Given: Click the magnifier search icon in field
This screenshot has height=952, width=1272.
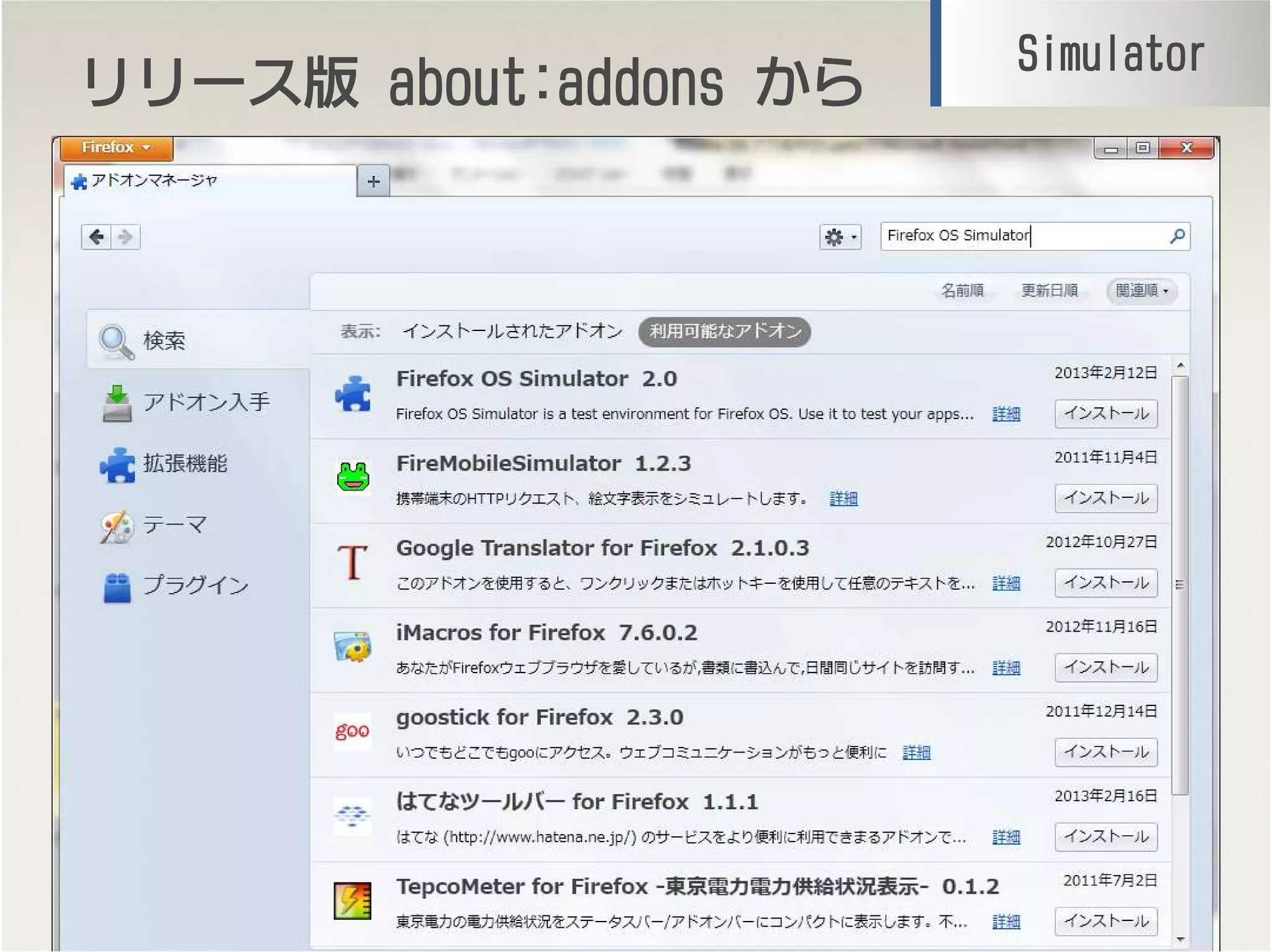Looking at the screenshot, I should coord(1177,236).
